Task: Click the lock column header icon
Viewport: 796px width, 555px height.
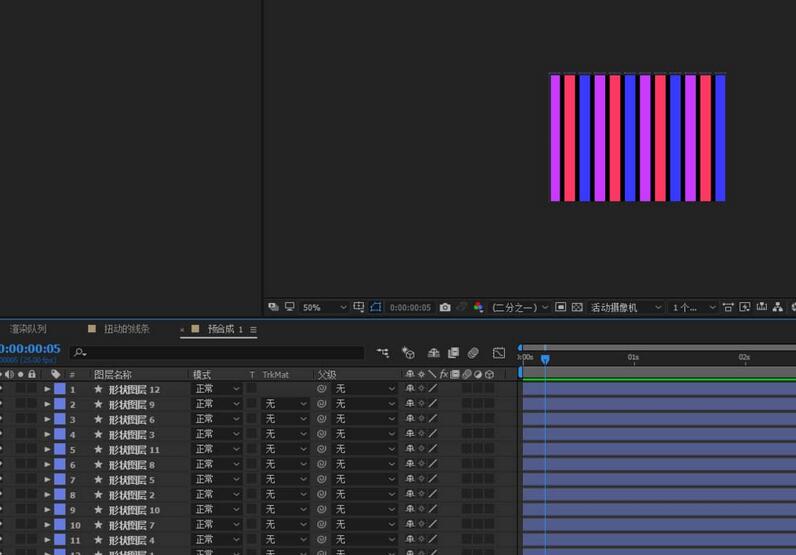Action: tap(32, 374)
